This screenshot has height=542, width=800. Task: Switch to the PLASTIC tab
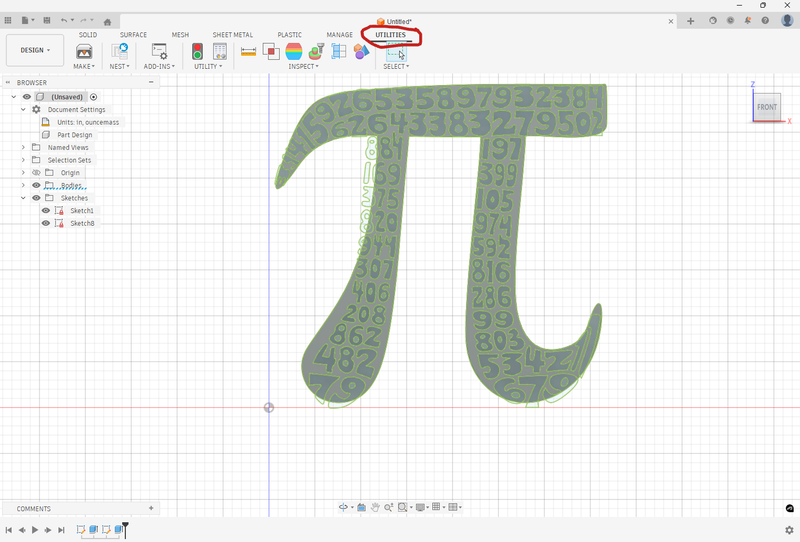pos(289,35)
